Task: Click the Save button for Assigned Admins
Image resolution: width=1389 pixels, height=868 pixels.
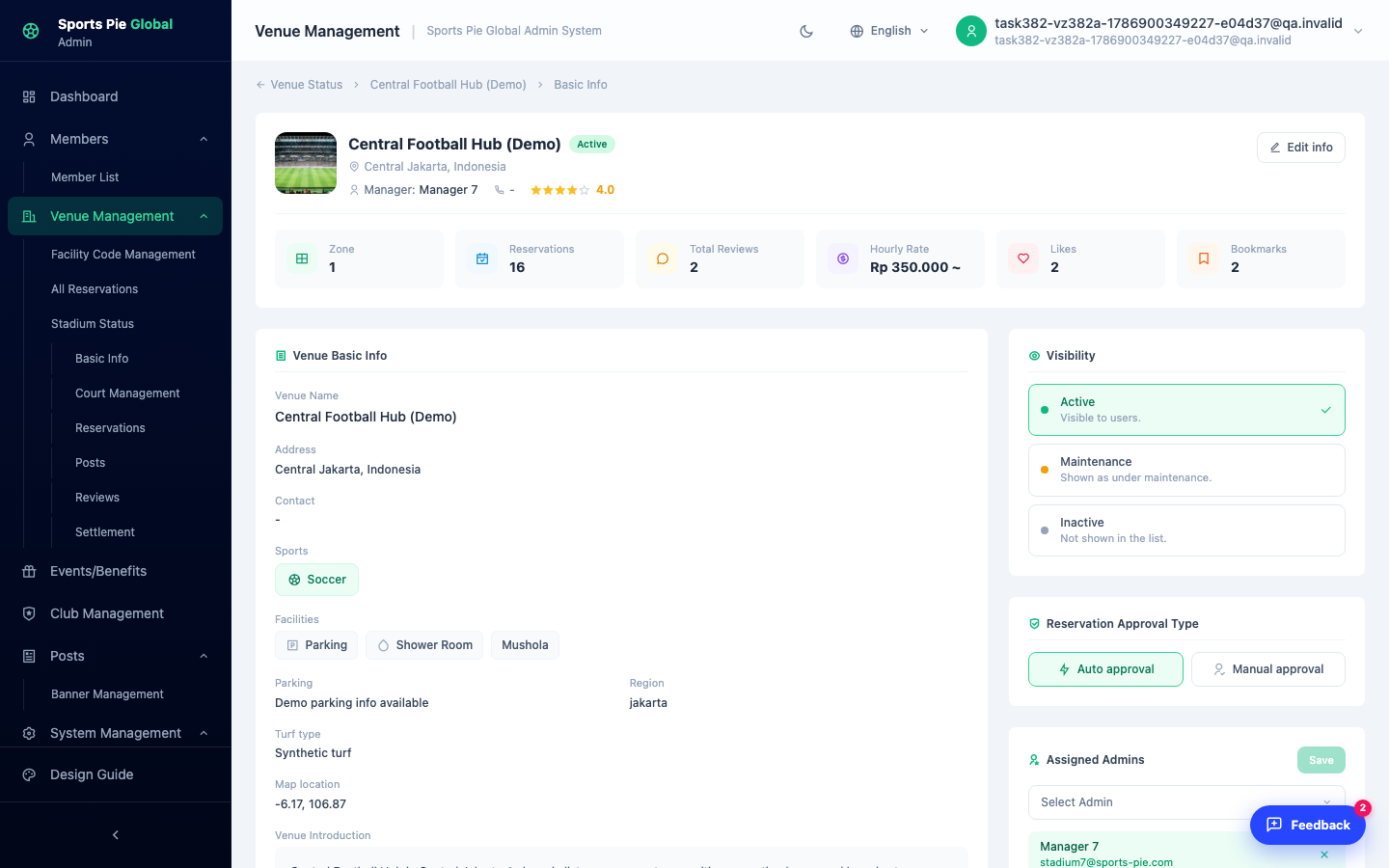Action: click(x=1321, y=760)
